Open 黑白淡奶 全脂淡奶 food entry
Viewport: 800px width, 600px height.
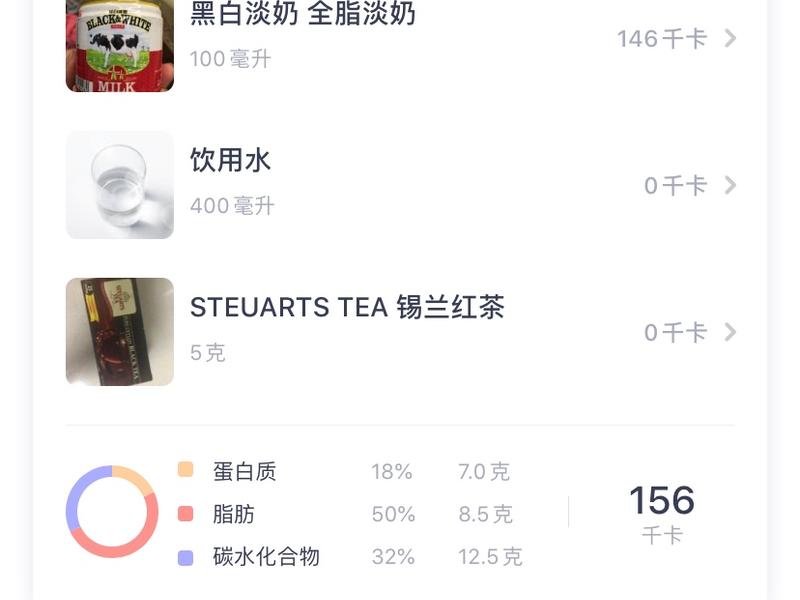302,14
